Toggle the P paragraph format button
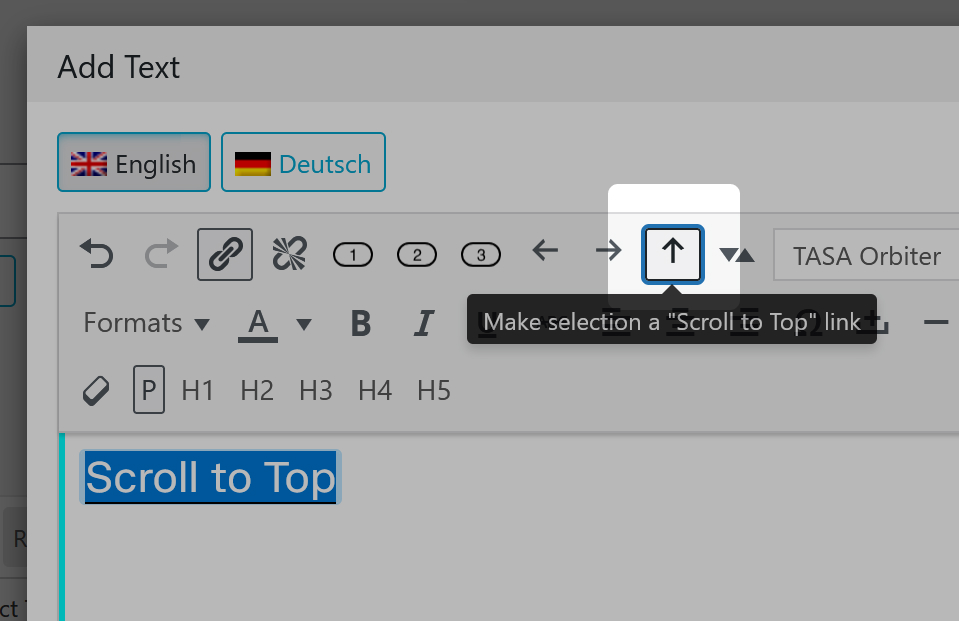 [x=148, y=390]
